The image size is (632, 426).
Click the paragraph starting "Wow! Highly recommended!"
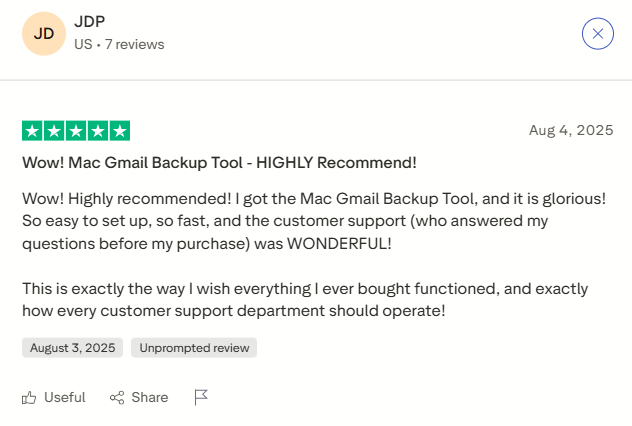point(314,219)
